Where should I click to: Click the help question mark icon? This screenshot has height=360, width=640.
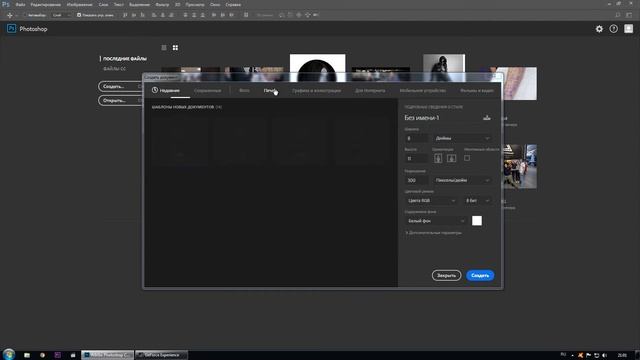613,29
